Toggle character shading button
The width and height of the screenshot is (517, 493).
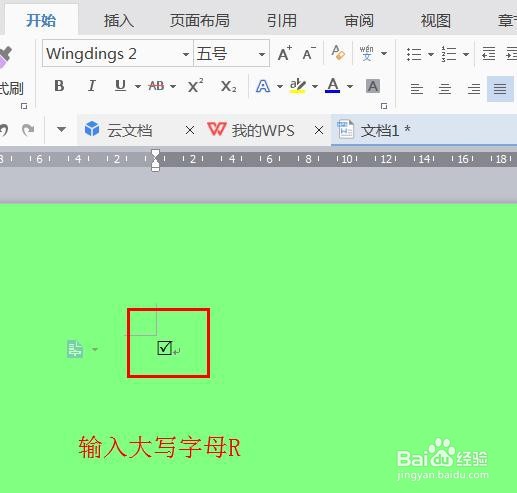(373, 86)
